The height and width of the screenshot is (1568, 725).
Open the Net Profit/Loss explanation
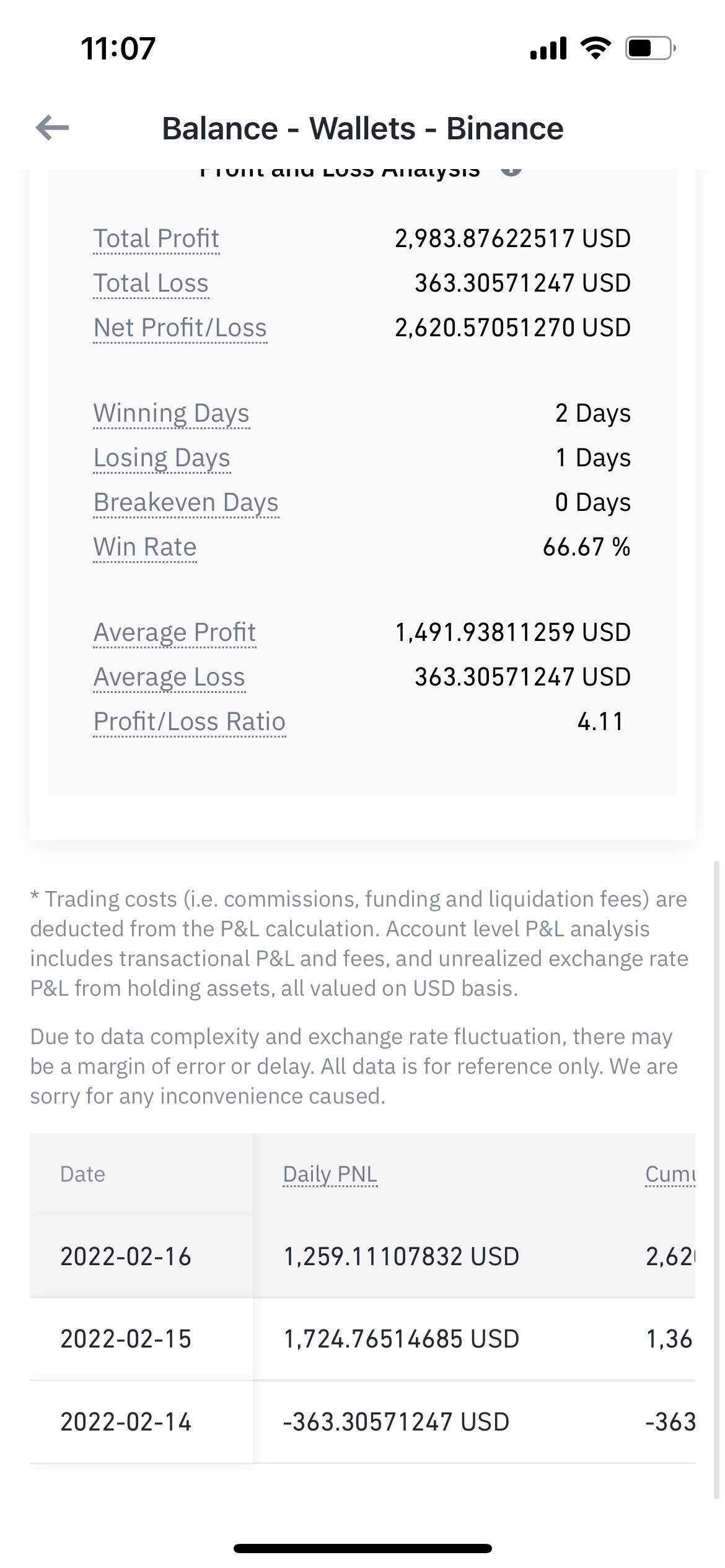tap(180, 328)
